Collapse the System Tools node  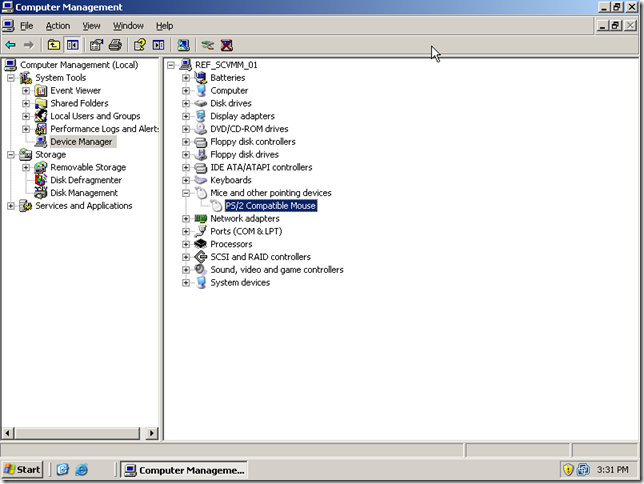tap(11, 78)
